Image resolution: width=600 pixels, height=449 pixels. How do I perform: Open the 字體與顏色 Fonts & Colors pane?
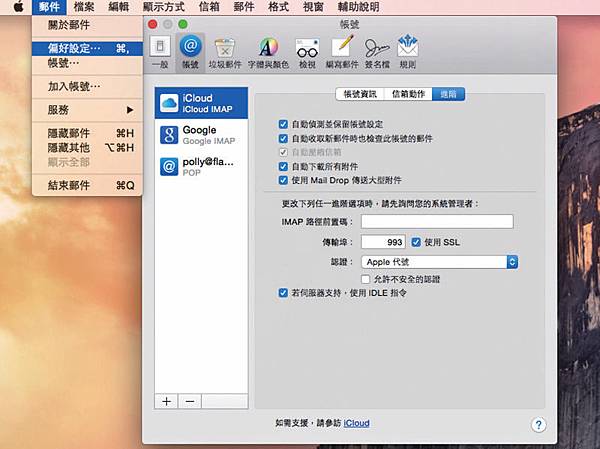click(x=268, y=53)
